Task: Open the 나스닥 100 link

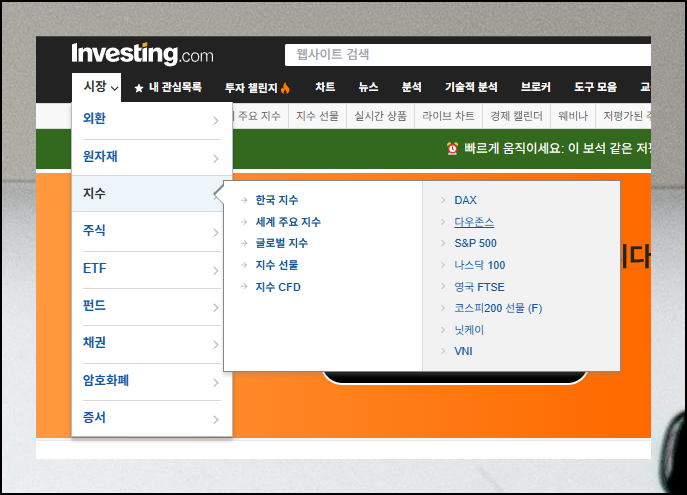Action: point(480,265)
